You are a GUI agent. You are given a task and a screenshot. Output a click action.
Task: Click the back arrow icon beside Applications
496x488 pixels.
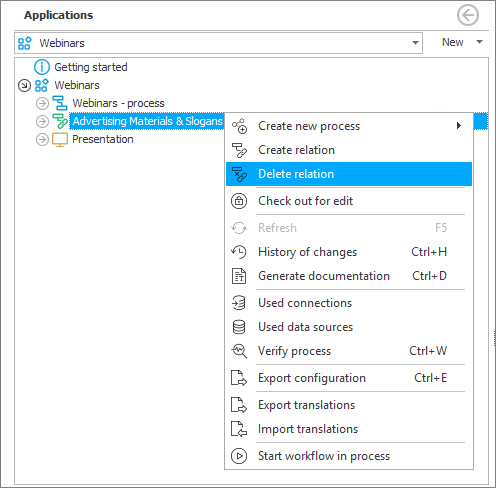[468, 15]
